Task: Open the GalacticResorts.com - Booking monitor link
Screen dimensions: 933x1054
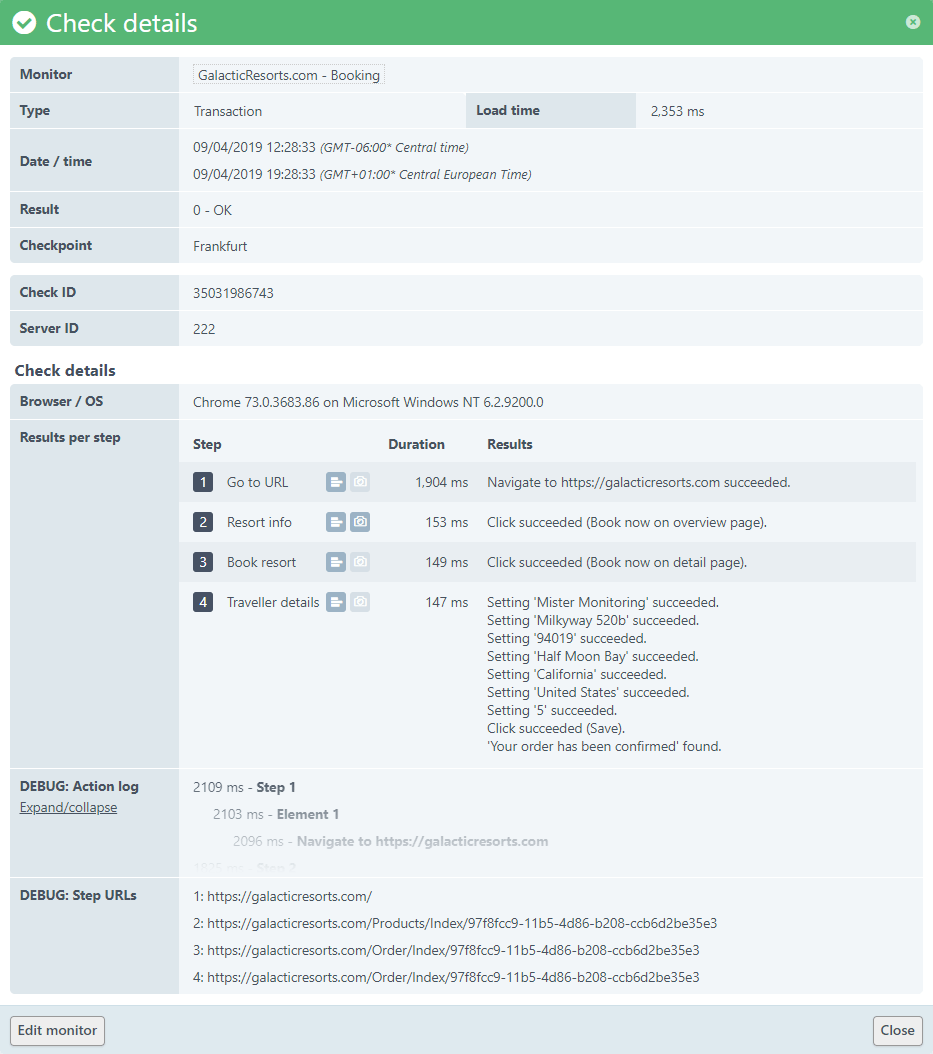Action: coord(288,75)
